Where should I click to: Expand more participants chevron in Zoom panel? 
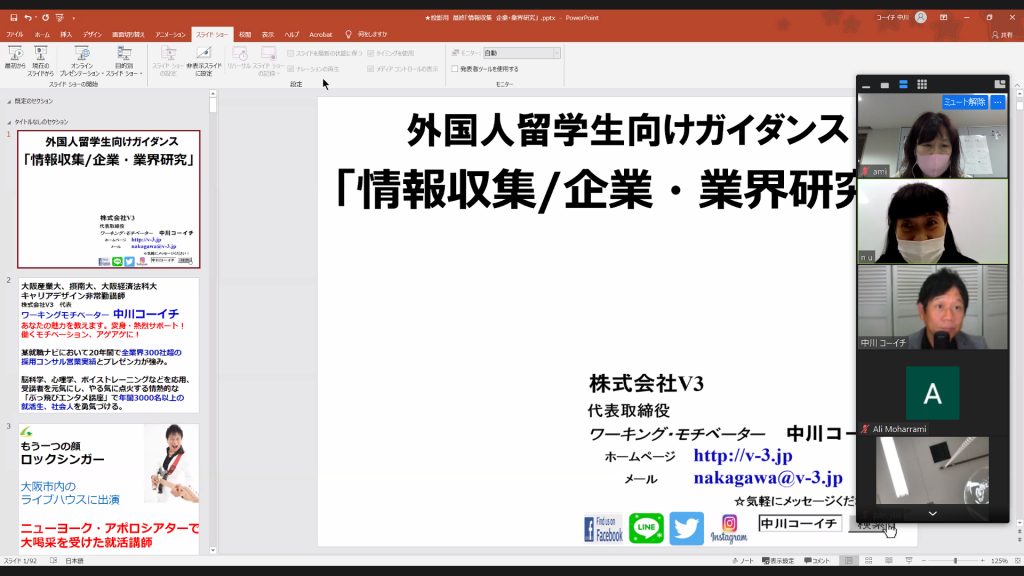[932, 513]
